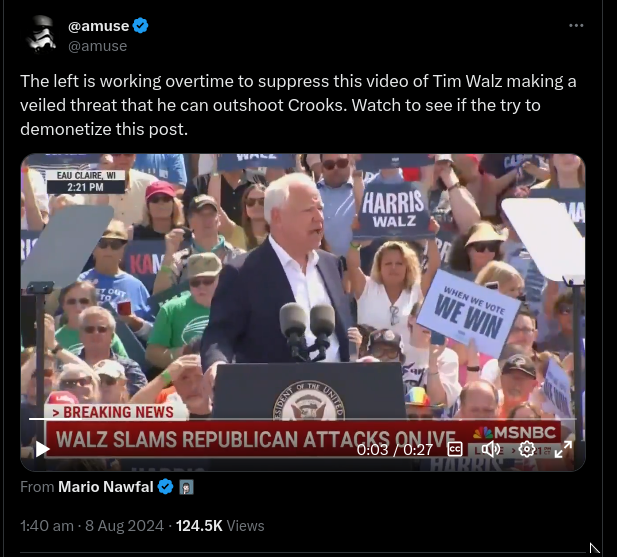This screenshot has height=557, width=617.
Task: View the 124.5K Views analytics
Action: pyautogui.click(x=220, y=526)
